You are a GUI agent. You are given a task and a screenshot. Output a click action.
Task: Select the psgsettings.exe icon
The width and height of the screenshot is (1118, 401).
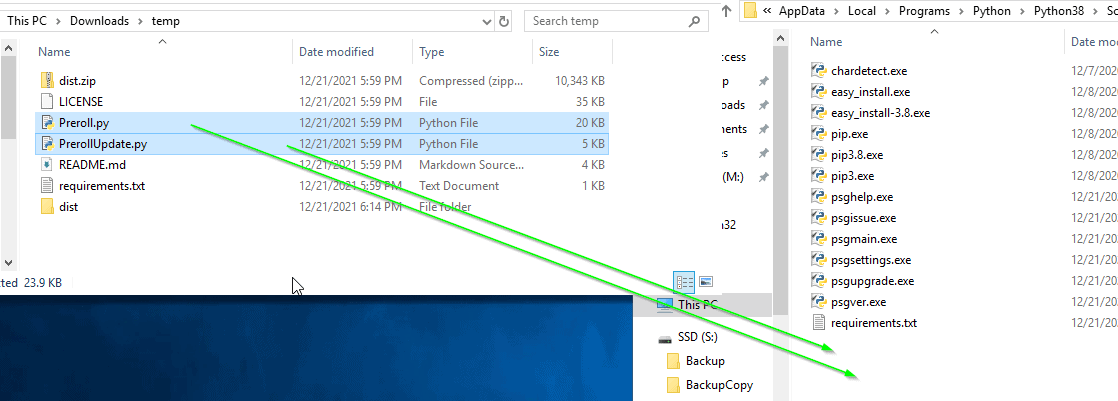click(819, 260)
